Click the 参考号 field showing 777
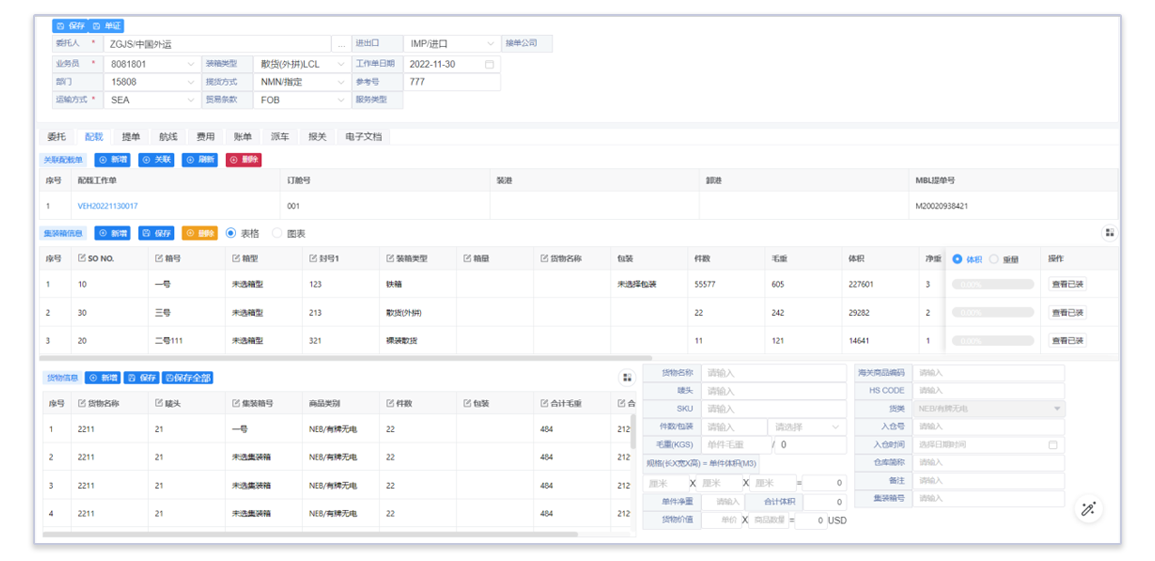This screenshot has height=561, width=1155. click(x=452, y=82)
